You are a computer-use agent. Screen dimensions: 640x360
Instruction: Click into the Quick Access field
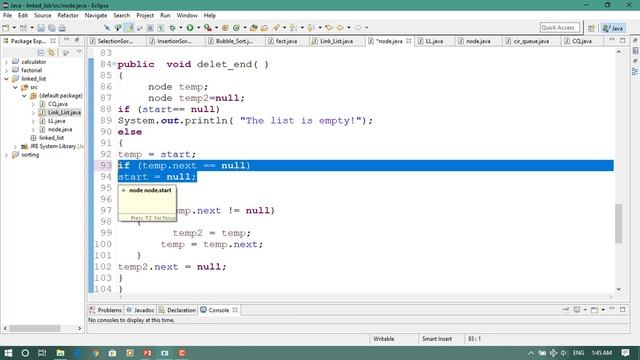click(559, 27)
